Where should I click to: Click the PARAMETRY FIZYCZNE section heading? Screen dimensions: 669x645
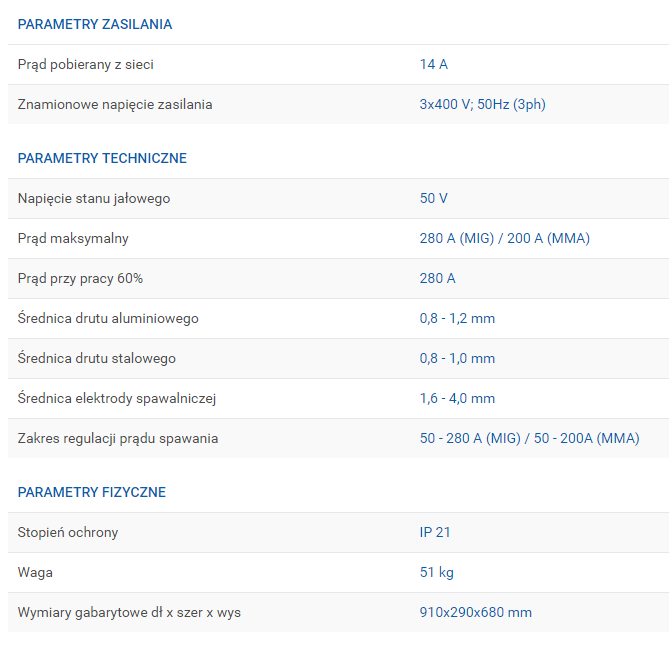coord(92,492)
